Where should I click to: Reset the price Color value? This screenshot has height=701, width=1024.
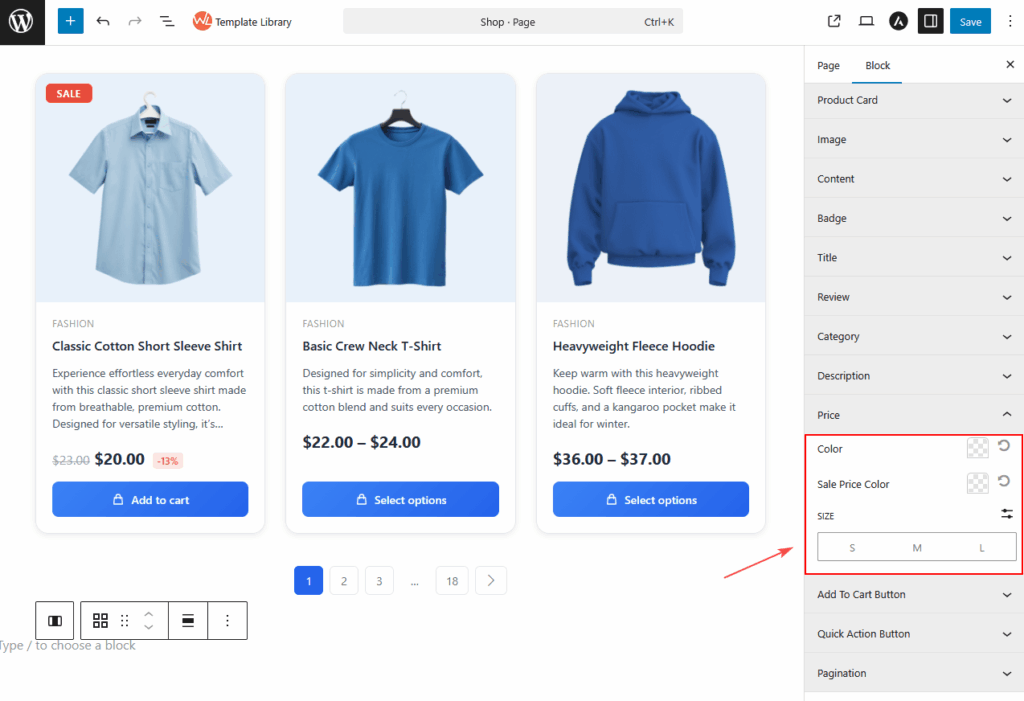pos(1004,447)
